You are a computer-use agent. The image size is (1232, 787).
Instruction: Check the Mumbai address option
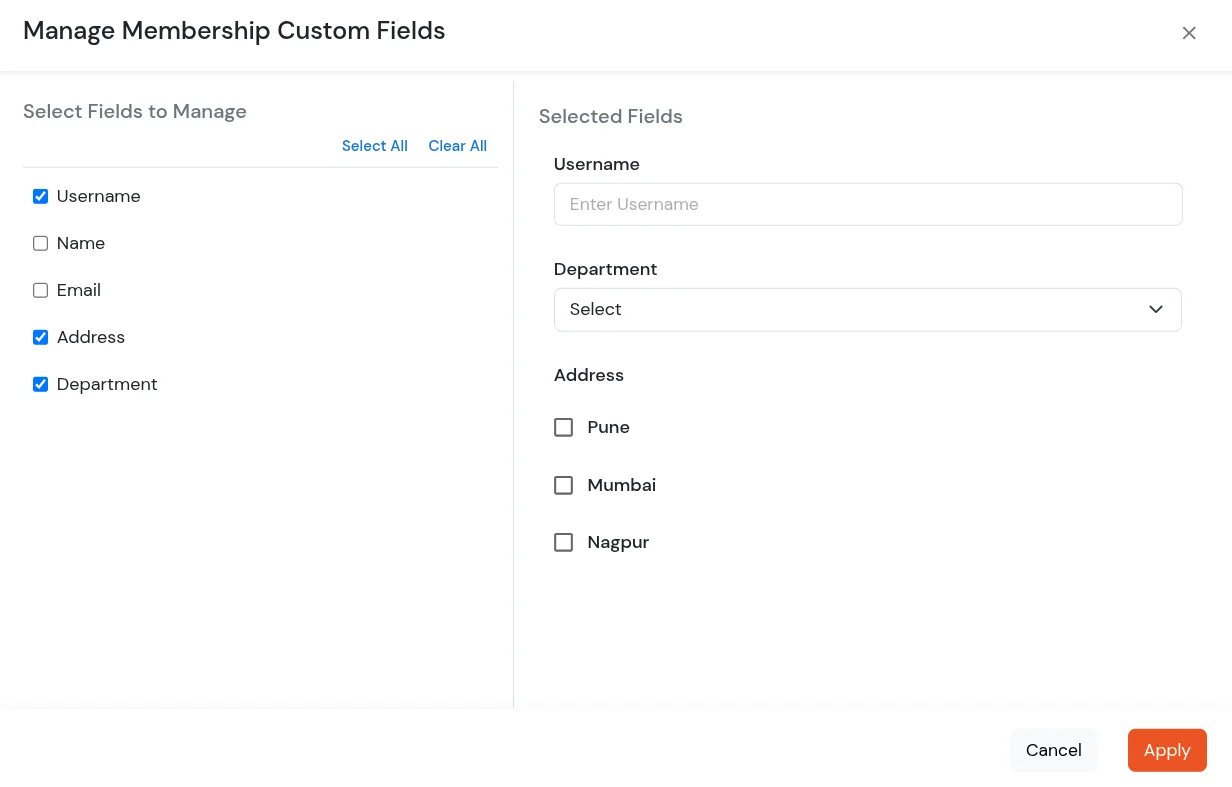click(563, 485)
